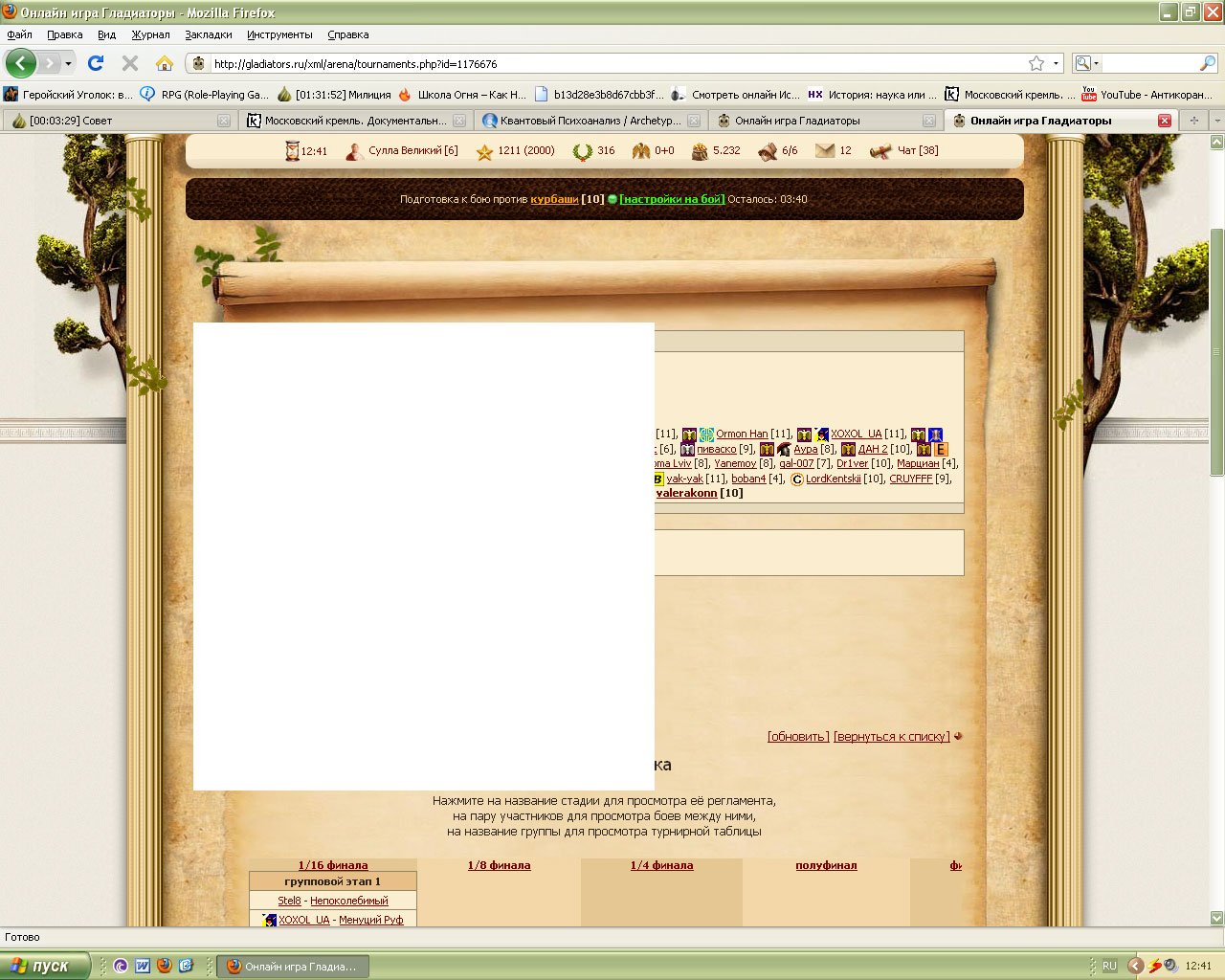Screen dimensions: 1225x980
Task: Click the gold coins bag icon
Action: [x=700, y=151]
